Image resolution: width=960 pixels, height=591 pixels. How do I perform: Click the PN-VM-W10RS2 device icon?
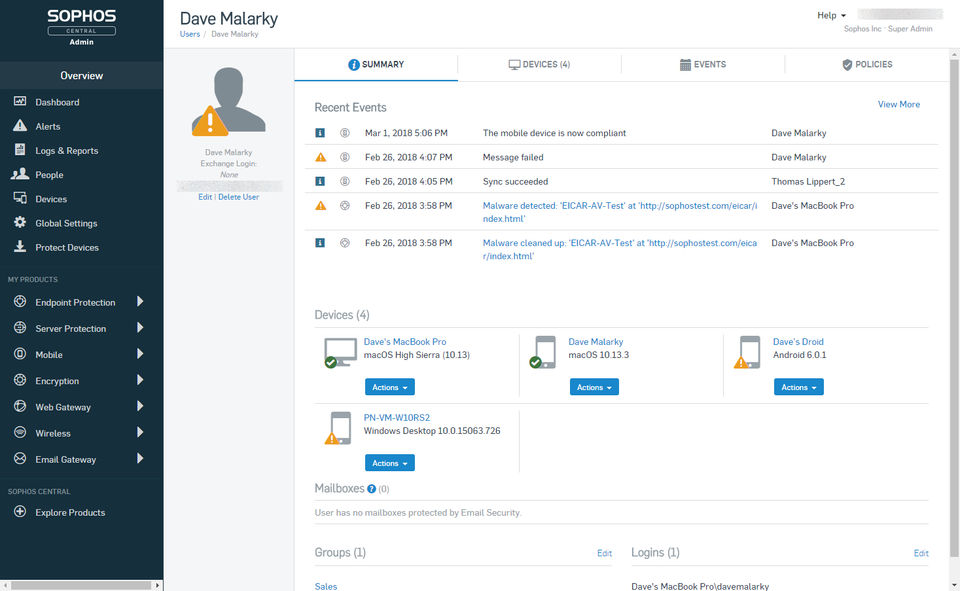(x=339, y=428)
